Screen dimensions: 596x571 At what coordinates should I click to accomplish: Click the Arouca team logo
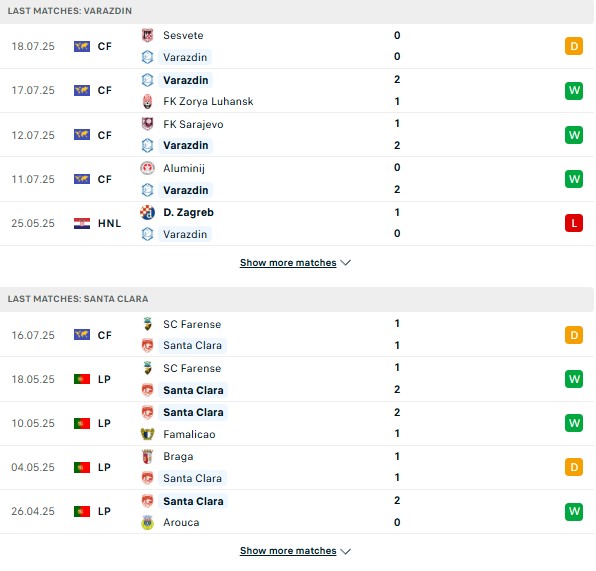[x=147, y=522]
